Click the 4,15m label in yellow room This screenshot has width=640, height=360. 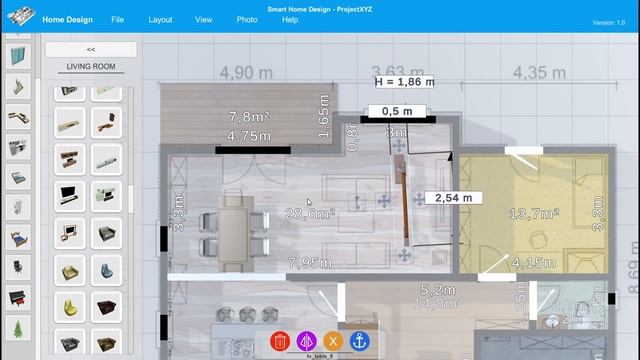pyautogui.click(x=533, y=263)
